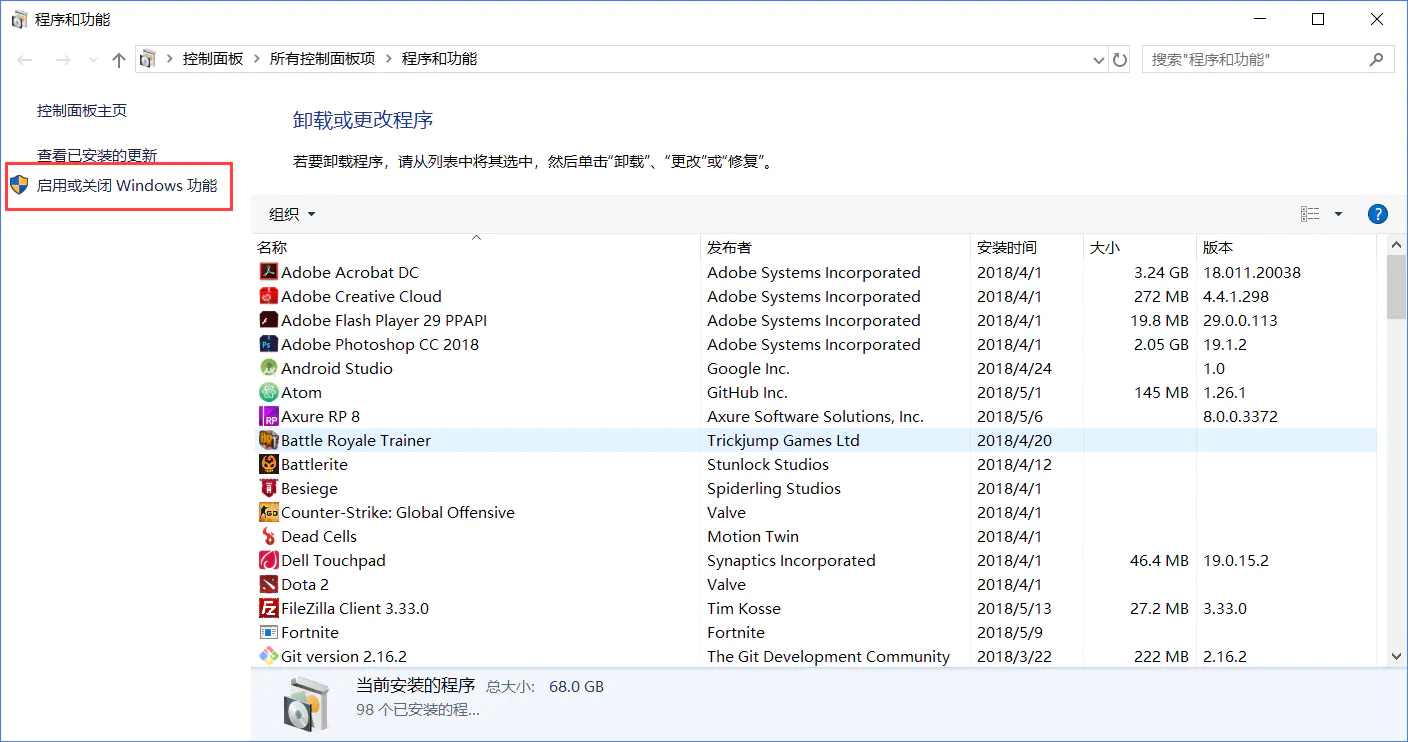1408x742 pixels.
Task: Open help with the blue question mark icon
Action: 1377,214
